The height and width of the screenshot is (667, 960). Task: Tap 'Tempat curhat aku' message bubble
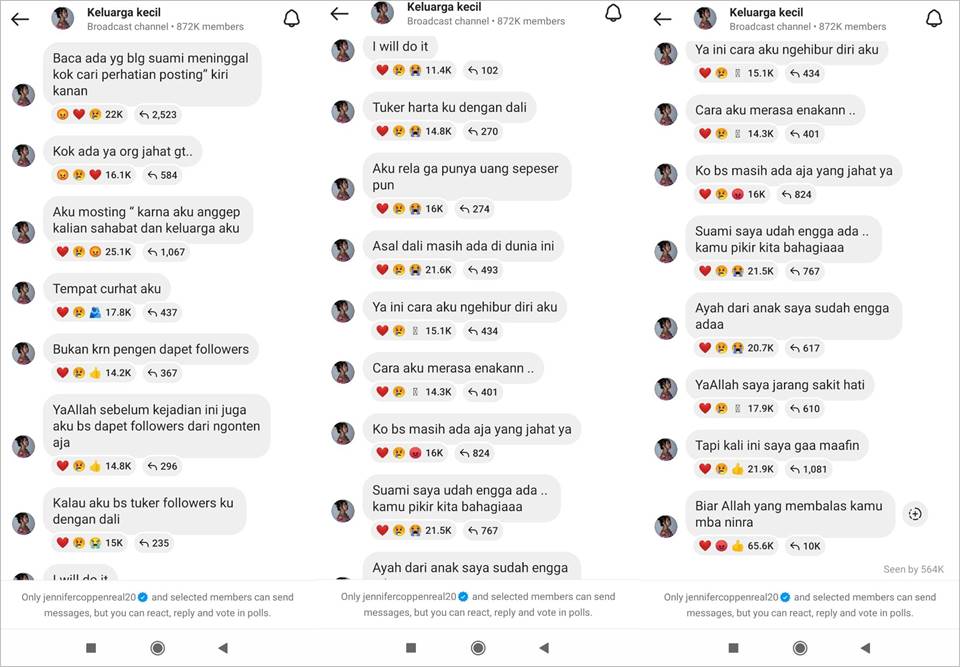107,288
